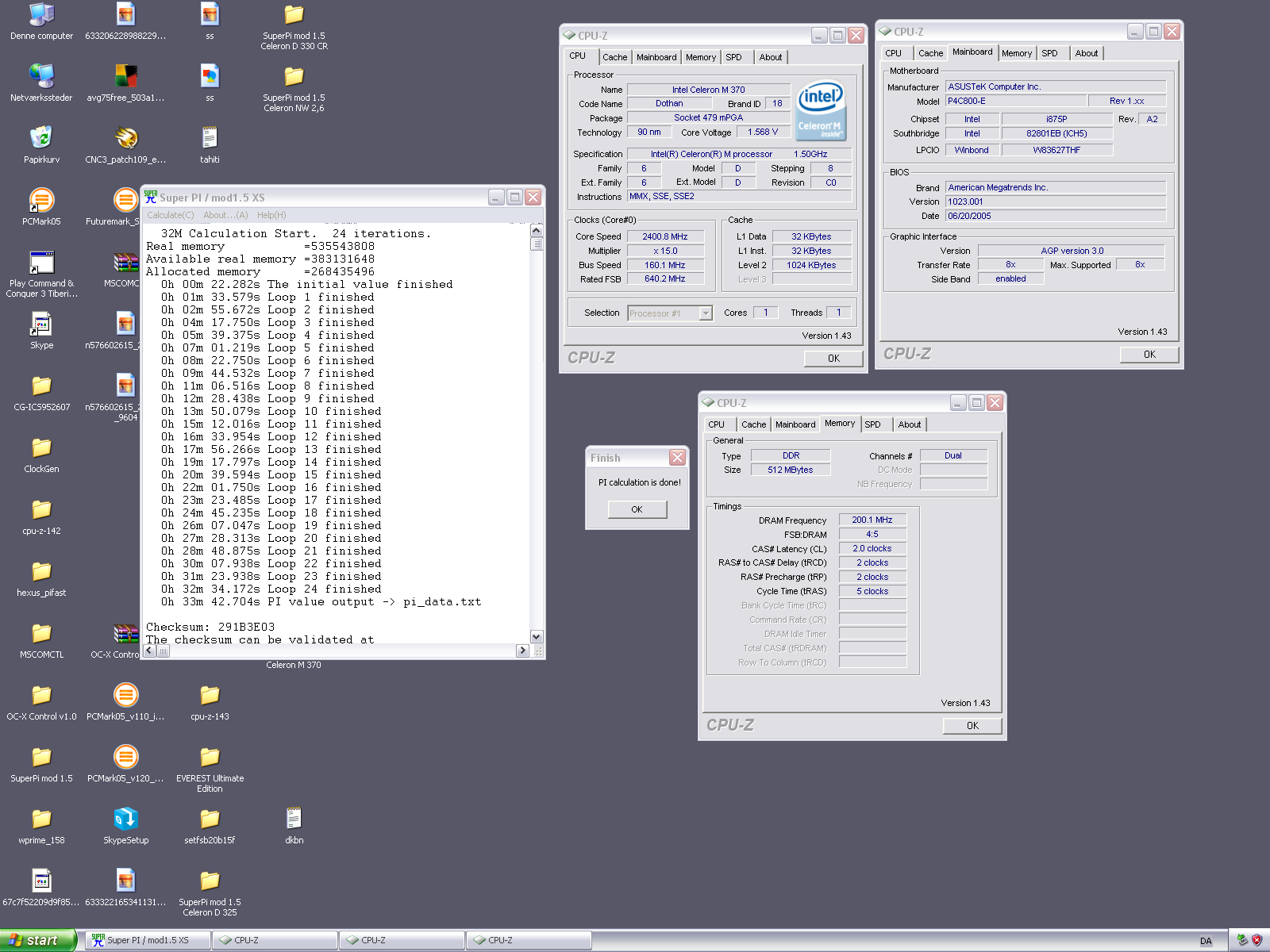
Task: Close the Finish dialog
Action: coord(677,458)
